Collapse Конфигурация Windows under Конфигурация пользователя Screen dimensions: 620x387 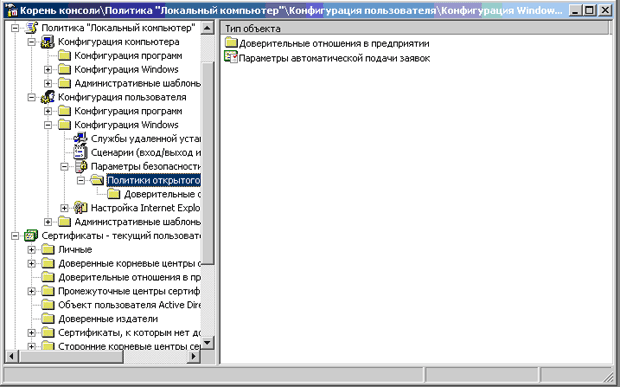(48, 125)
